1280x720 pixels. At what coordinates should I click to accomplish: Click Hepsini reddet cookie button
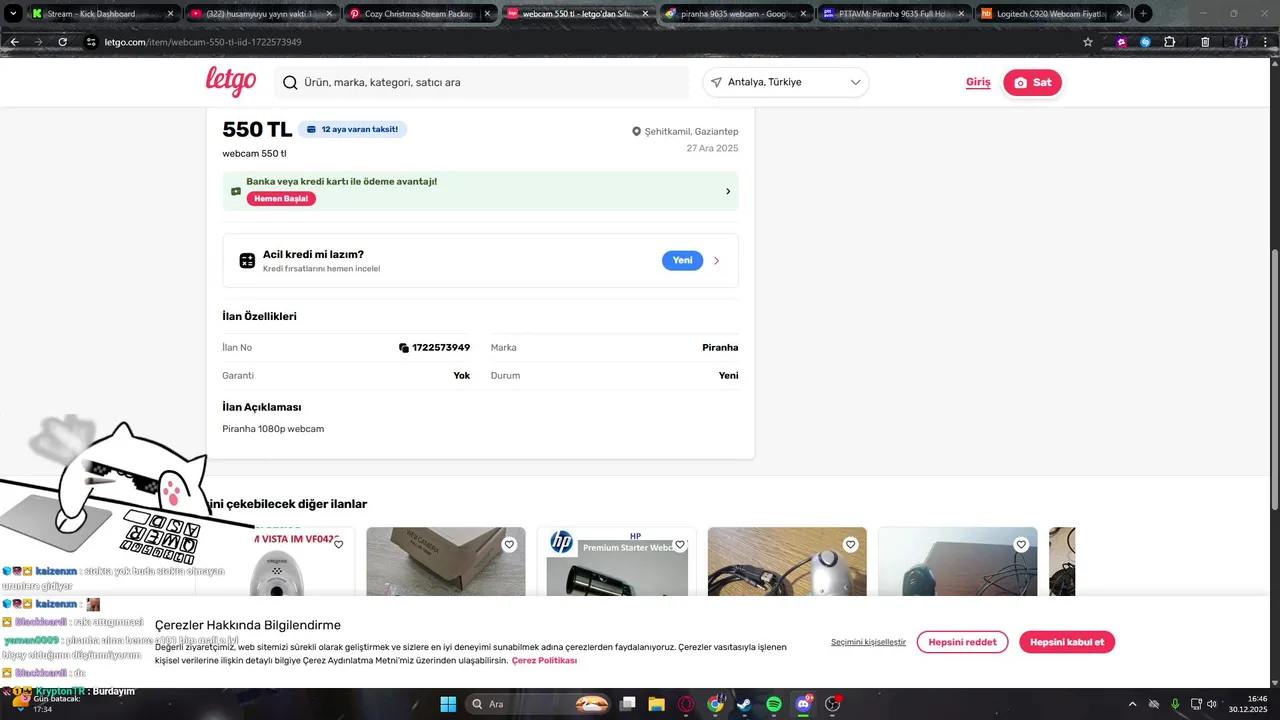pyautogui.click(x=962, y=642)
